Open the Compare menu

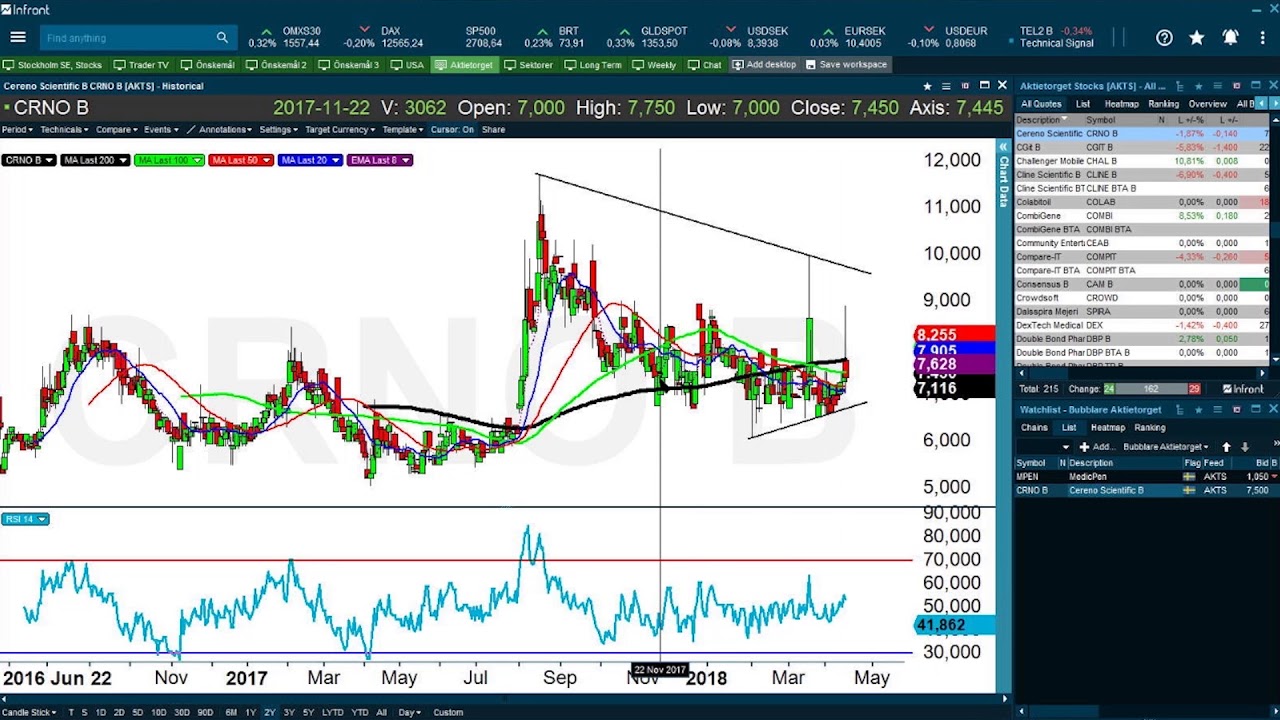(x=117, y=129)
